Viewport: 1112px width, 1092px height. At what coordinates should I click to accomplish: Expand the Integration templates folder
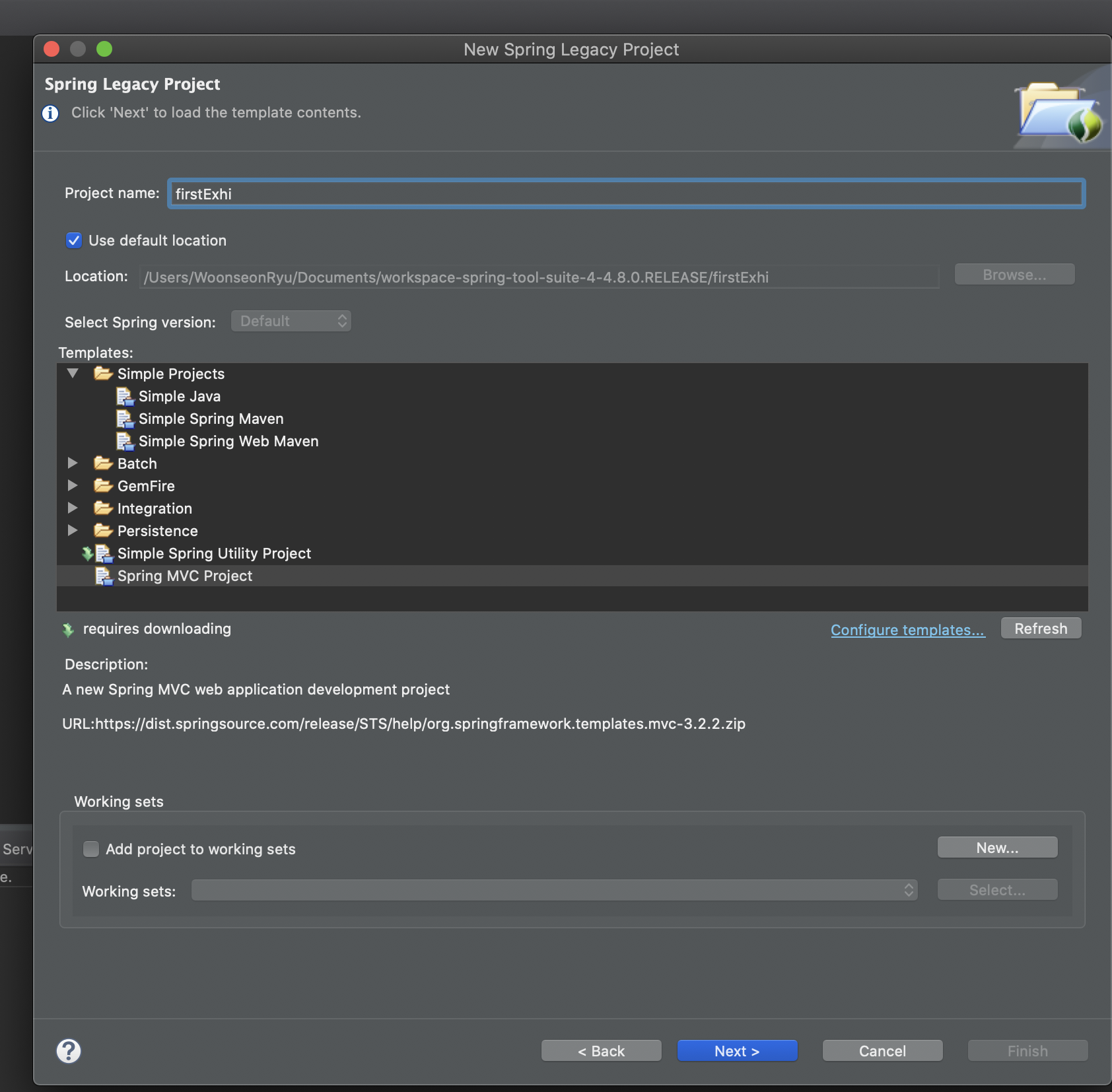pyautogui.click(x=73, y=508)
